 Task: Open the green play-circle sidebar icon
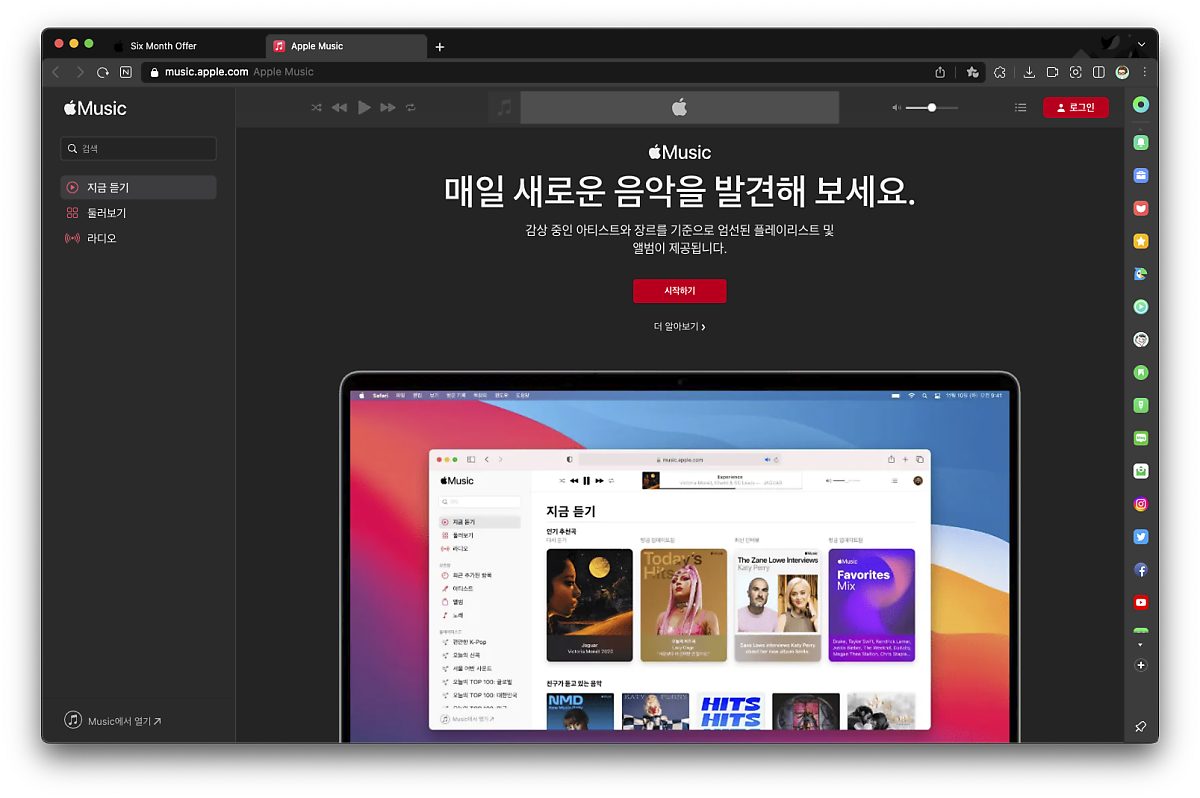click(1141, 307)
